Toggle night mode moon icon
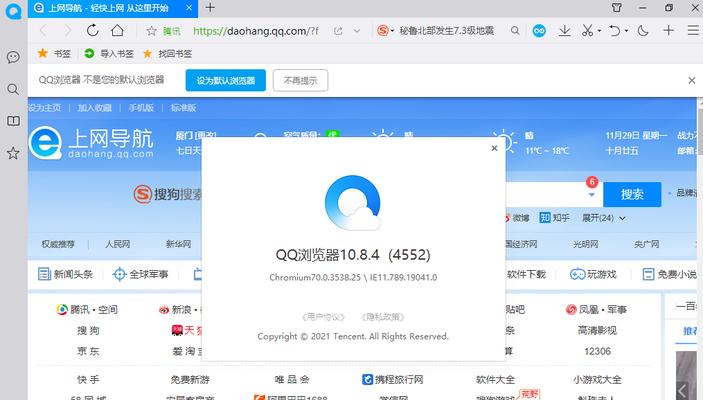The width and height of the screenshot is (703, 400). point(643,30)
